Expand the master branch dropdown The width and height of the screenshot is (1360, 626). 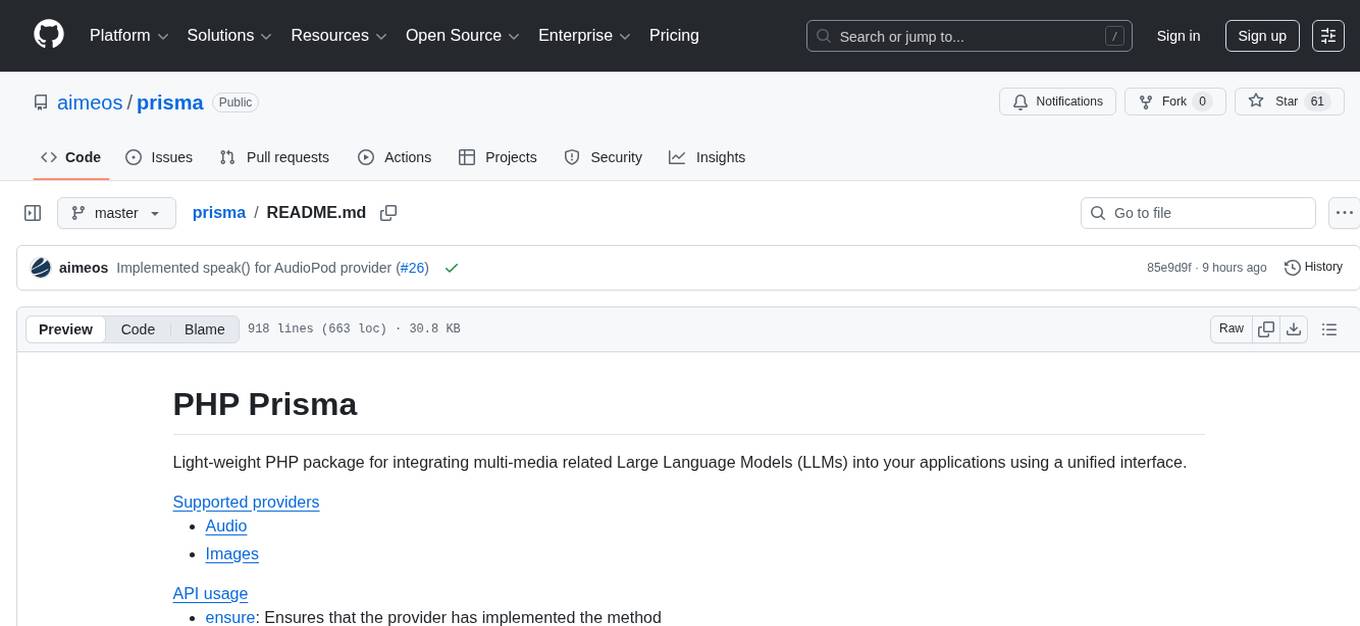click(x=116, y=213)
